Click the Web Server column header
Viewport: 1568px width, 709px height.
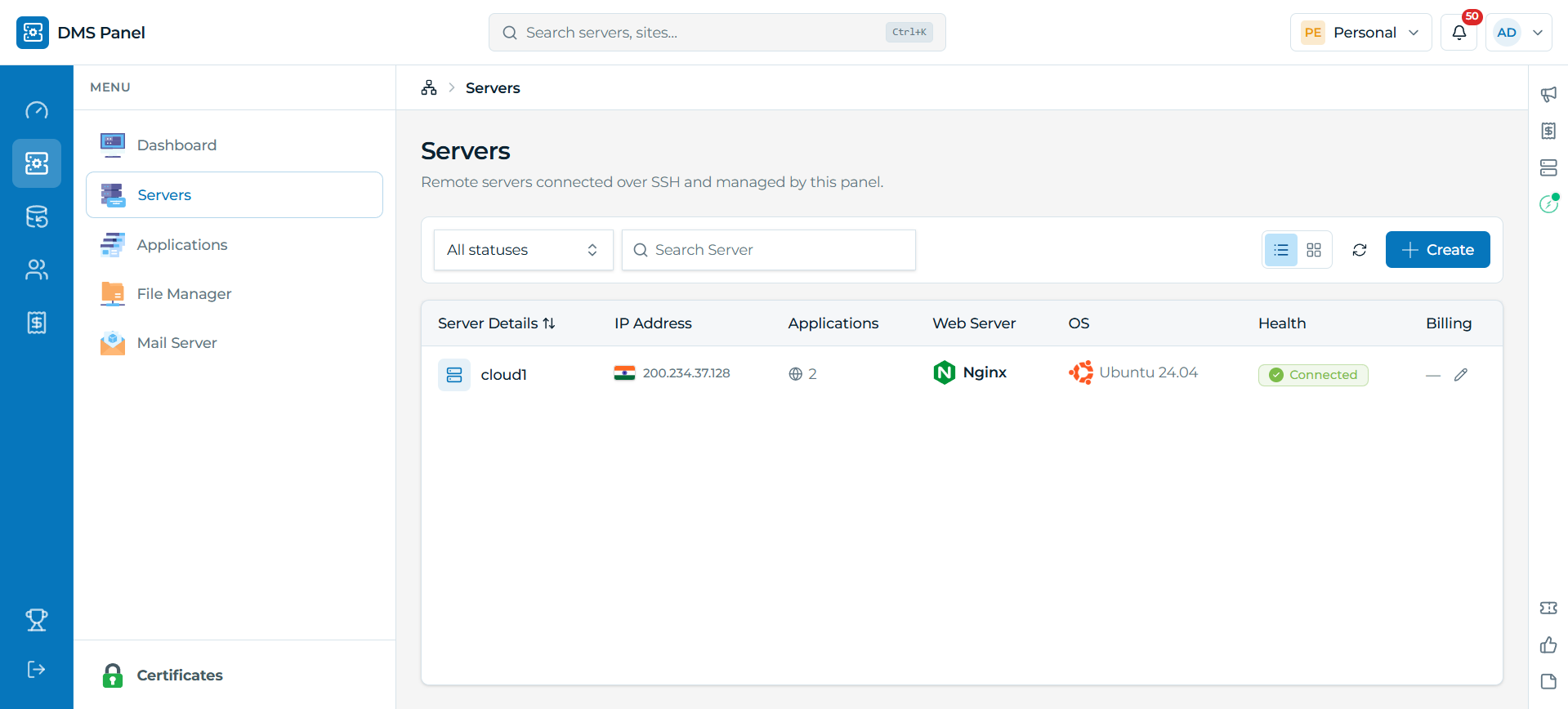[x=974, y=323]
